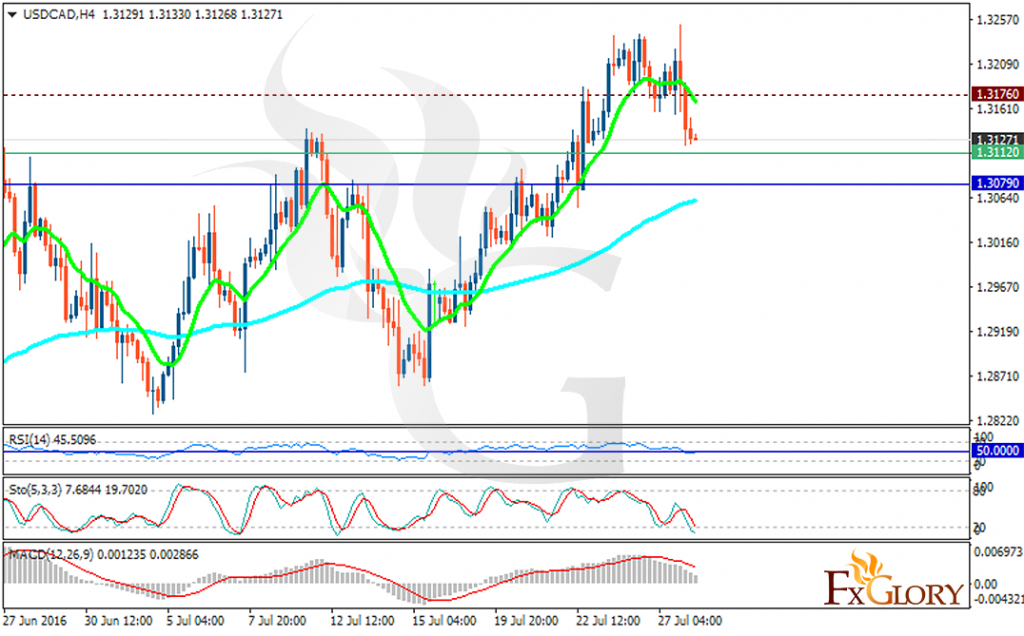Click the 1.31760 red price level label
The width and height of the screenshot is (1024, 636).
[x=997, y=95]
